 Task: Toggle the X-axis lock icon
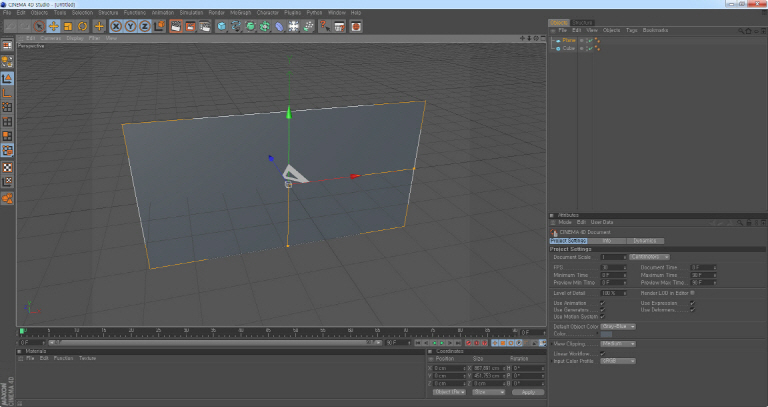pos(115,26)
